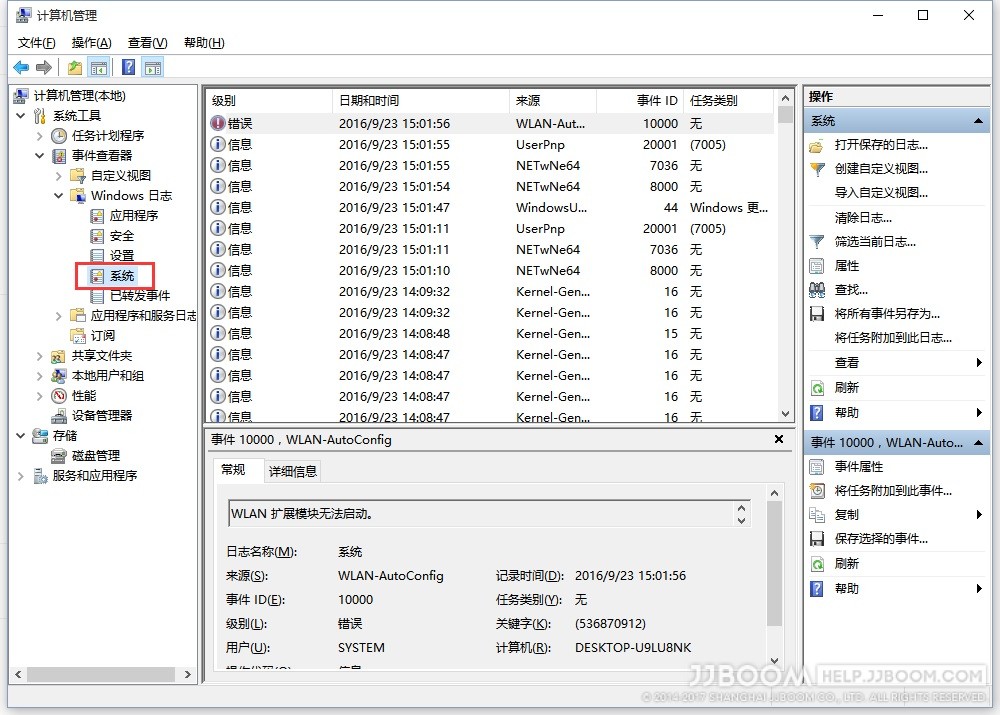This screenshot has width=1000, height=715.
Task: Collapse the Windows 日志 tree node
Action: (x=59, y=196)
